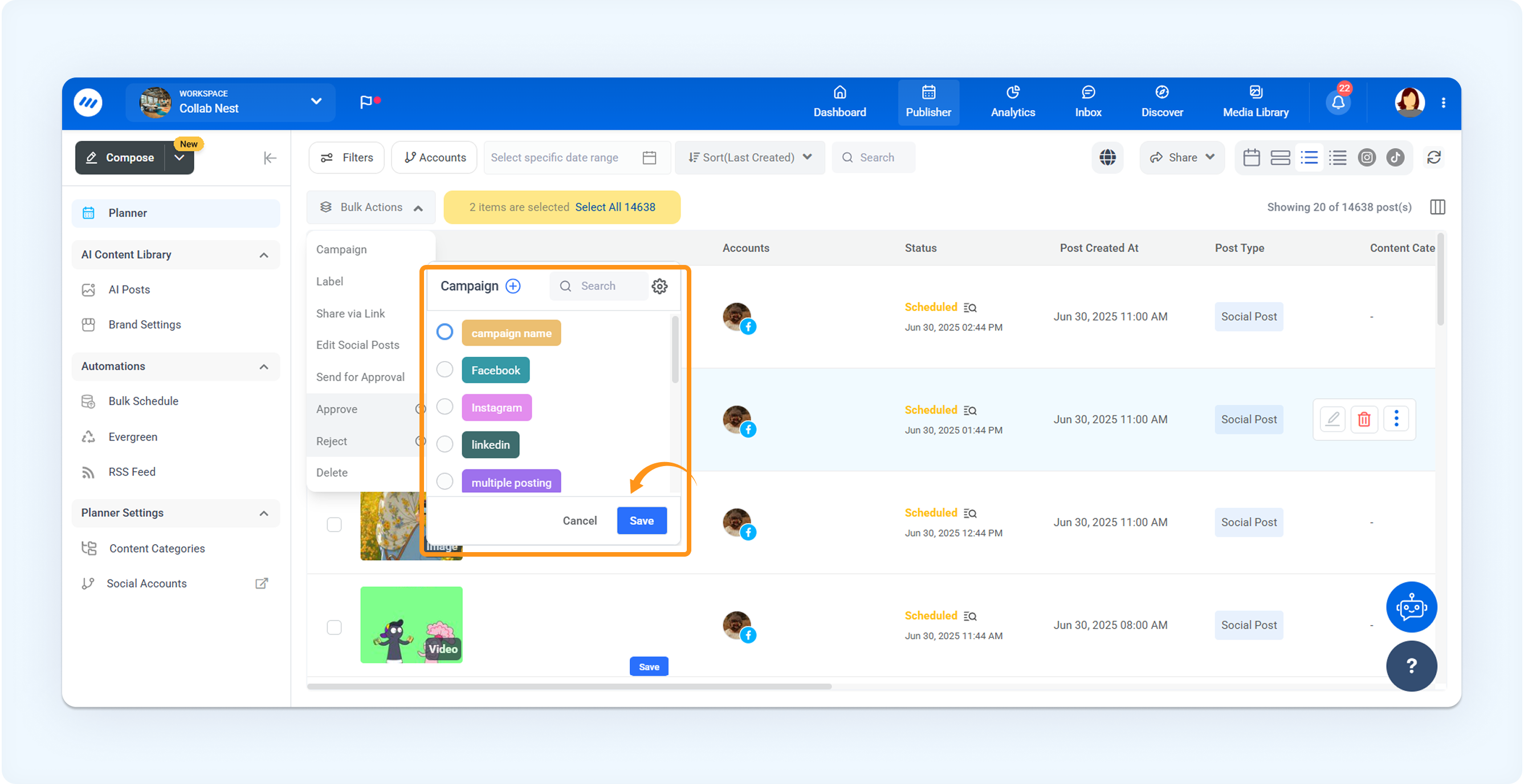Open the date range calendar icon
Image resolution: width=1524 pixels, height=784 pixels.
(x=650, y=158)
